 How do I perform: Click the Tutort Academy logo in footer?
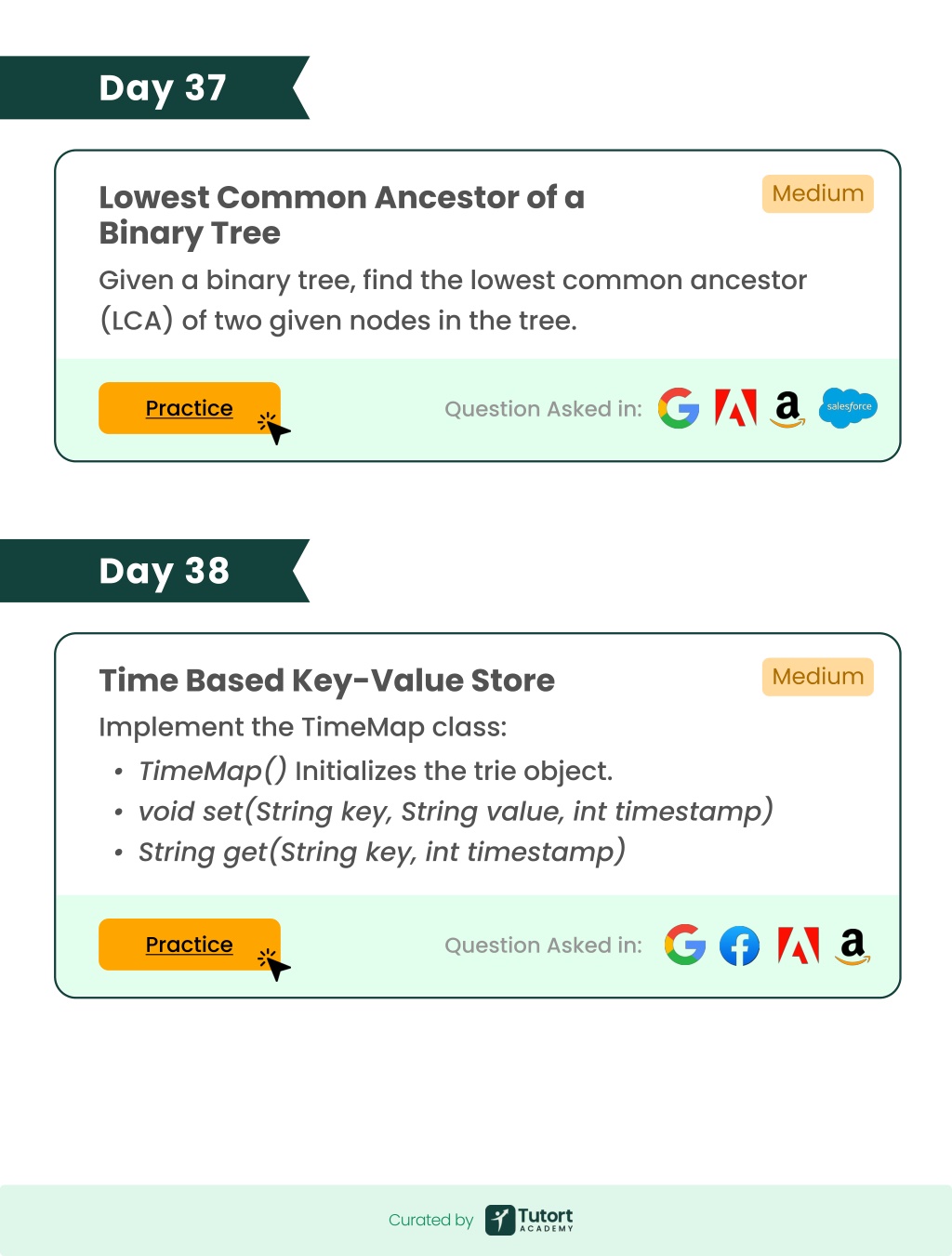pos(529,1220)
